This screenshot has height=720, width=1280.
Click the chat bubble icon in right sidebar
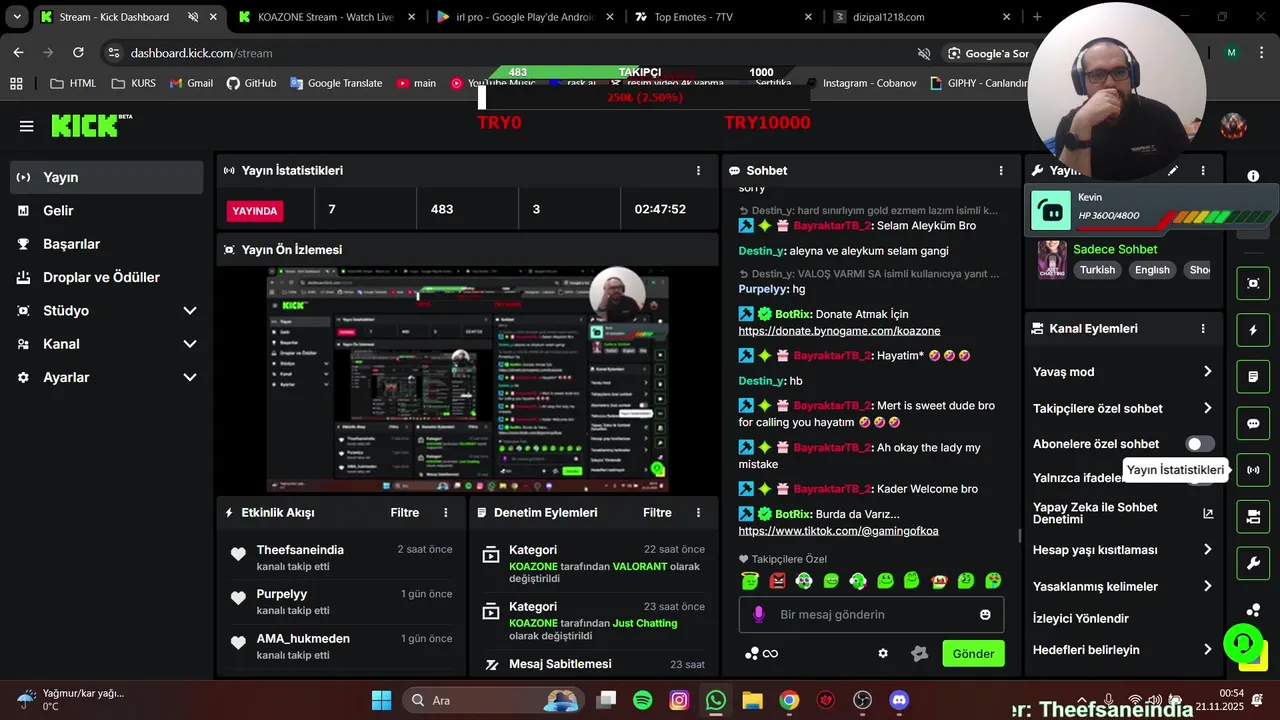pyautogui.click(x=1253, y=423)
